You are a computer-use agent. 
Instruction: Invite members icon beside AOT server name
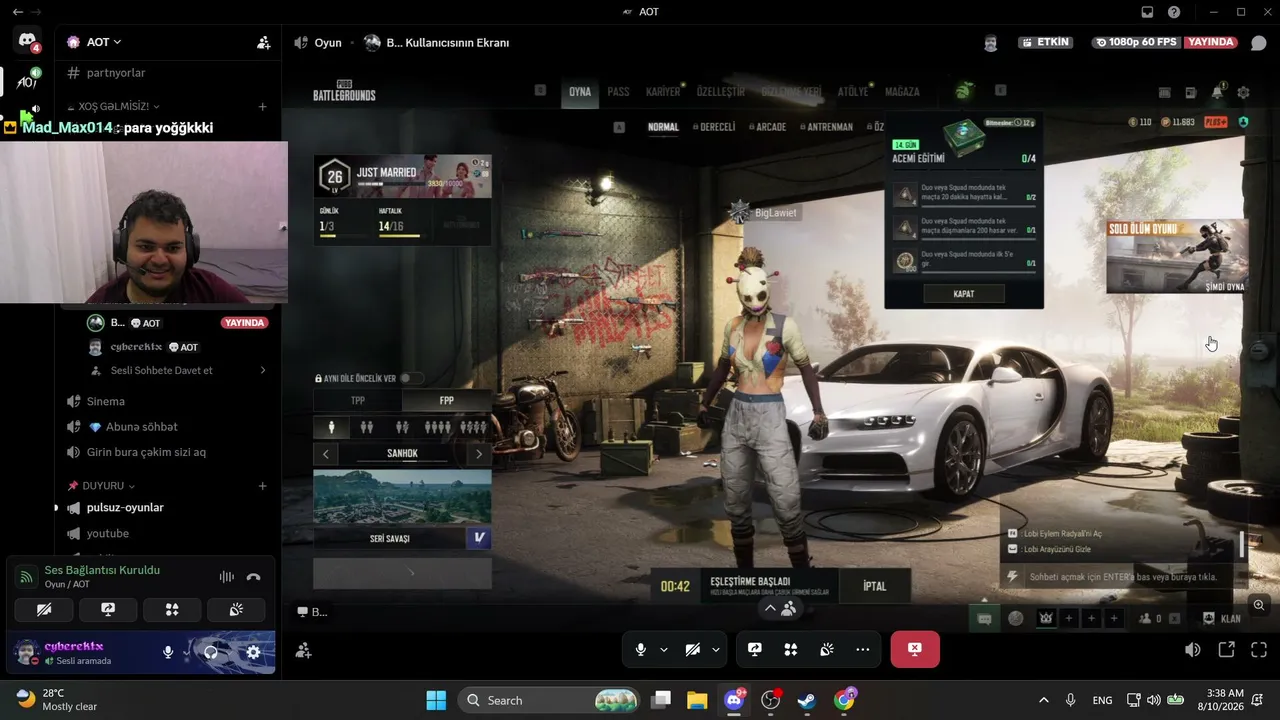(x=263, y=42)
